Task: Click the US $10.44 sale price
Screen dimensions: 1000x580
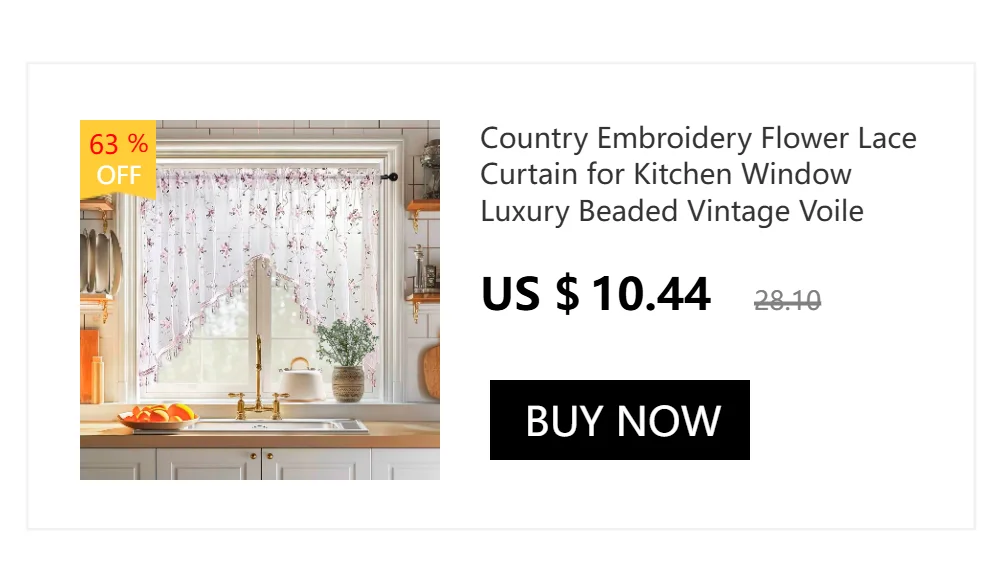Action: click(596, 294)
